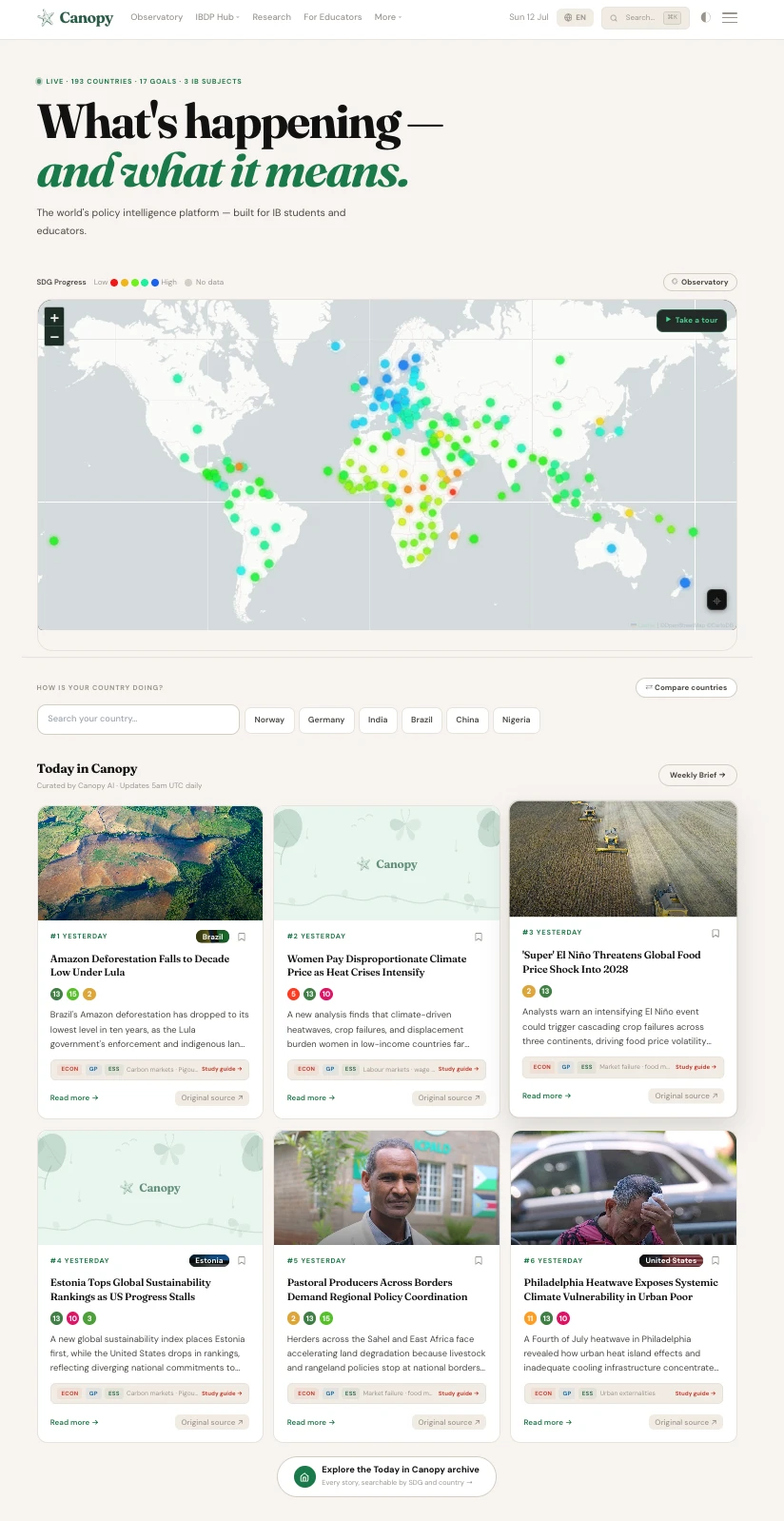Click the United States tag on story #6
Viewport: 784px width, 1521px height.
click(x=671, y=1260)
